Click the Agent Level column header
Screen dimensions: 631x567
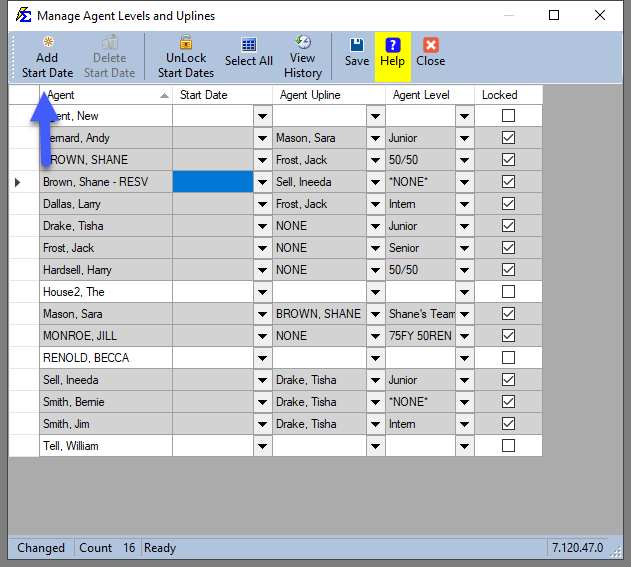click(420, 95)
